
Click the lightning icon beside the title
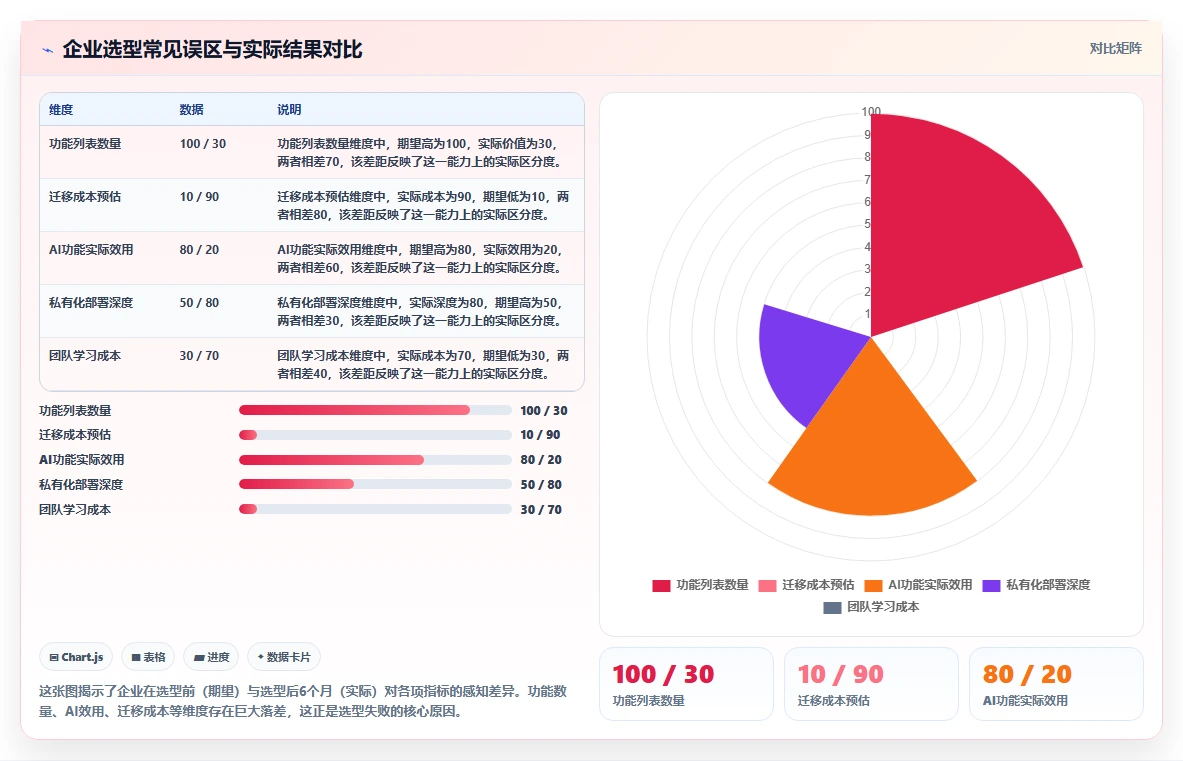(48, 51)
